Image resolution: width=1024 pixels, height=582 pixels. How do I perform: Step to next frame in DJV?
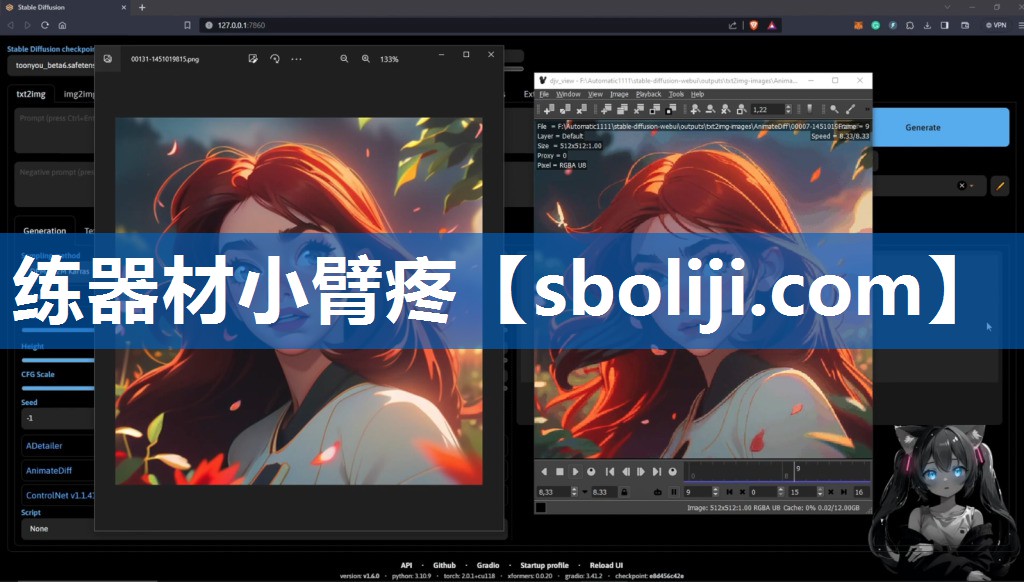point(641,471)
